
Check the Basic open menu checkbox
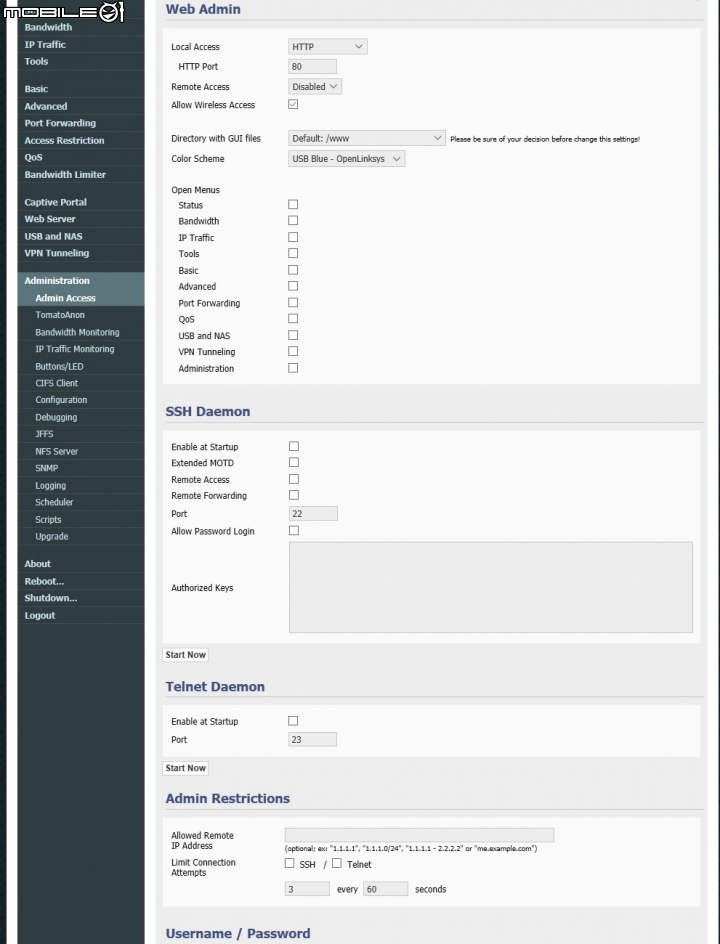pos(293,270)
